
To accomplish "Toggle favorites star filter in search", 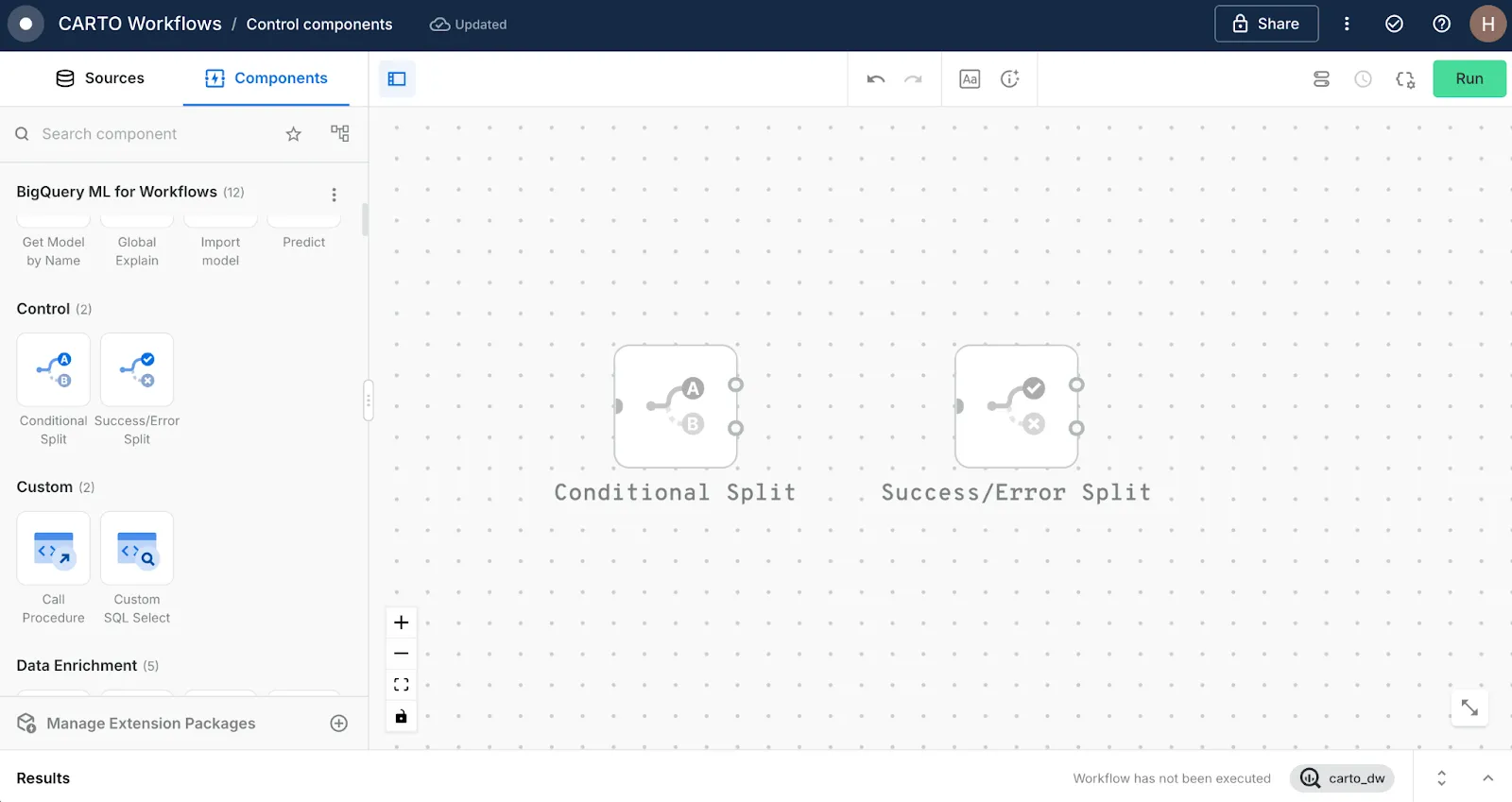I will (294, 134).
